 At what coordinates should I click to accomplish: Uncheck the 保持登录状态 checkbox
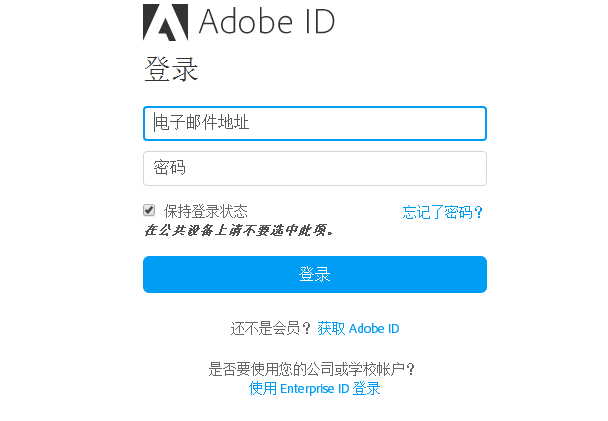tap(149, 210)
